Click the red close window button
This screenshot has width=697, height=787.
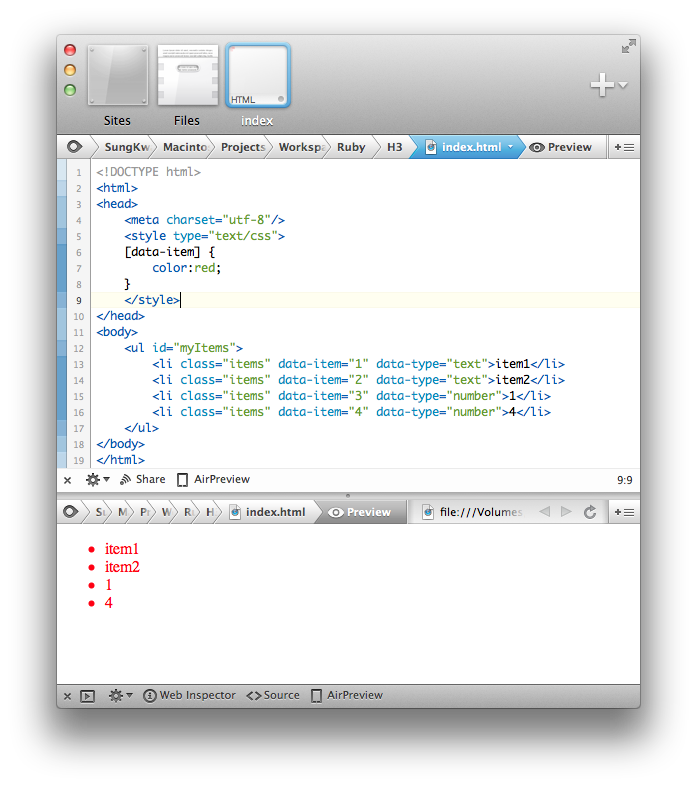[70, 50]
